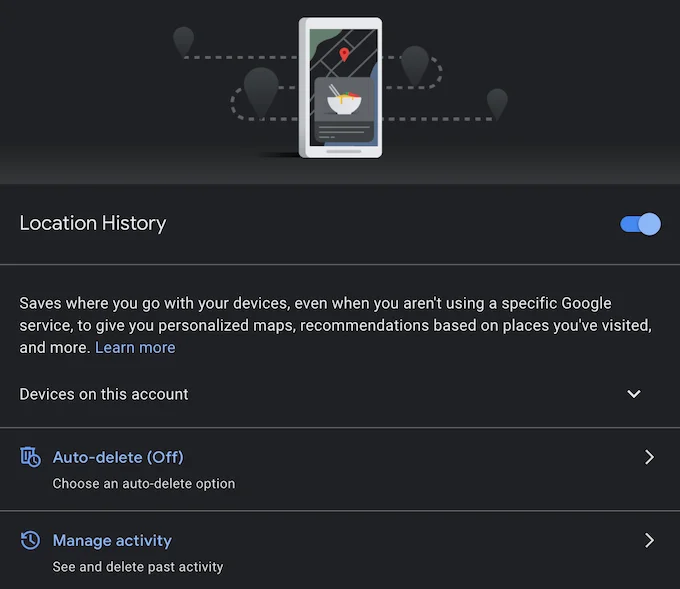This screenshot has width=680, height=589.
Task: Open the Manage activity link
Action: (x=112, y=540)
